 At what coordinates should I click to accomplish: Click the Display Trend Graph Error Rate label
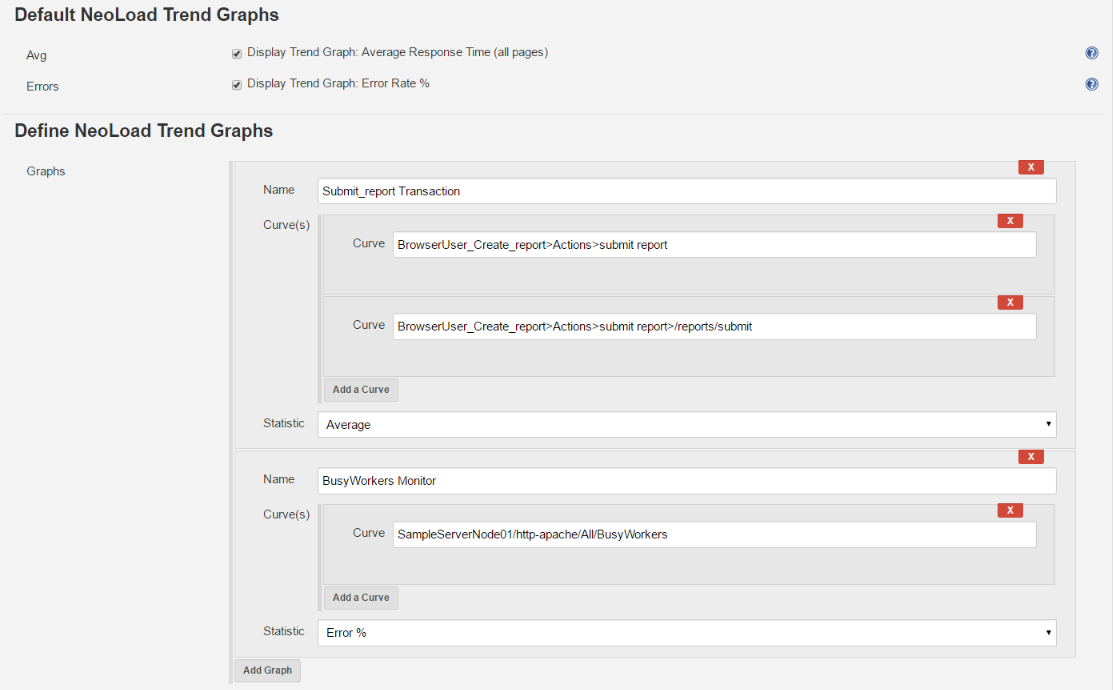(338, 83)
